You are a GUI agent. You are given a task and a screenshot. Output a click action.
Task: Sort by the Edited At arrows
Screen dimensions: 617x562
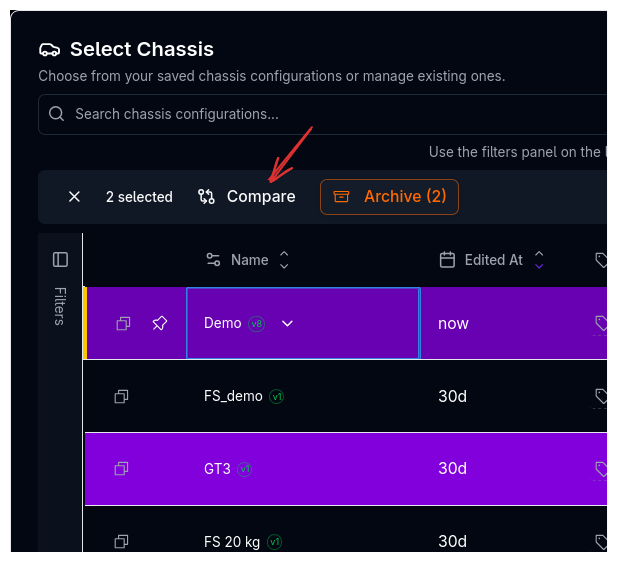pos(539,260)
